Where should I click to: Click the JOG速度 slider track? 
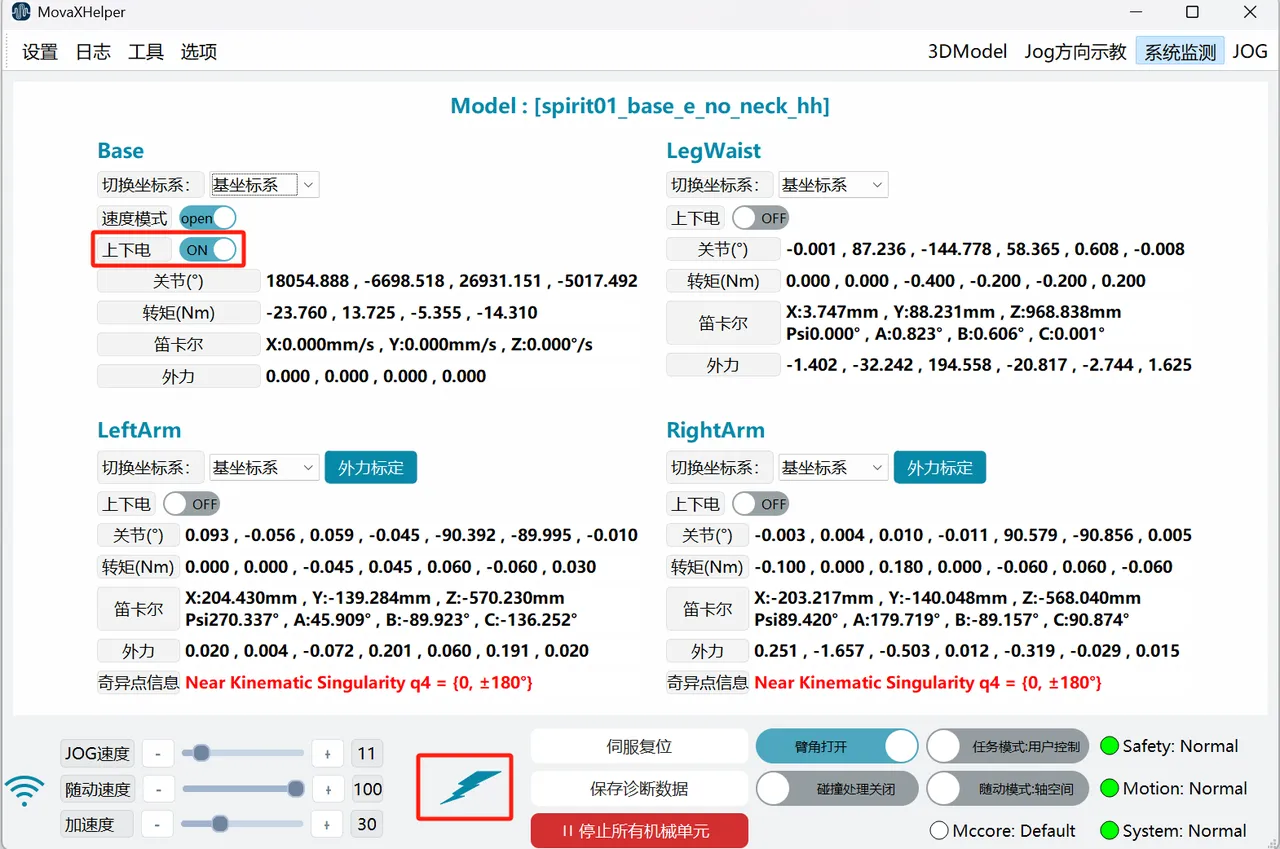pos(242,753)
